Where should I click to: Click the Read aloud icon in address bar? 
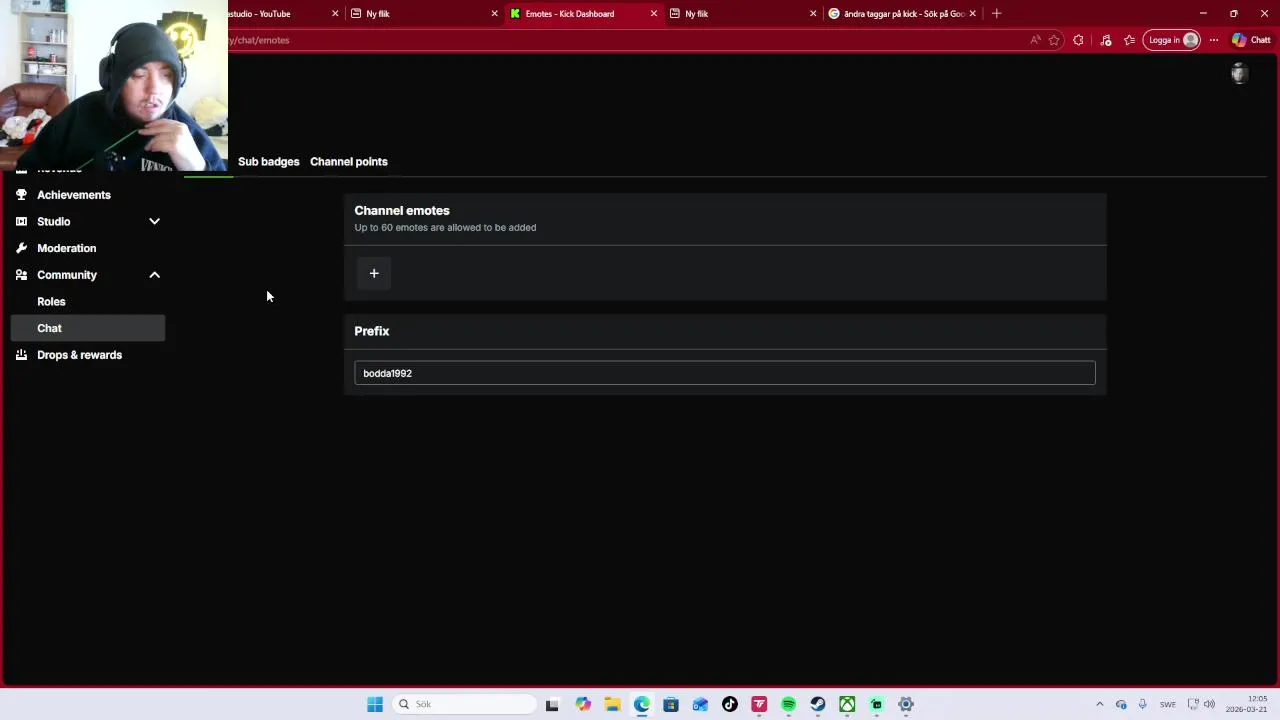pos(1035,40)
